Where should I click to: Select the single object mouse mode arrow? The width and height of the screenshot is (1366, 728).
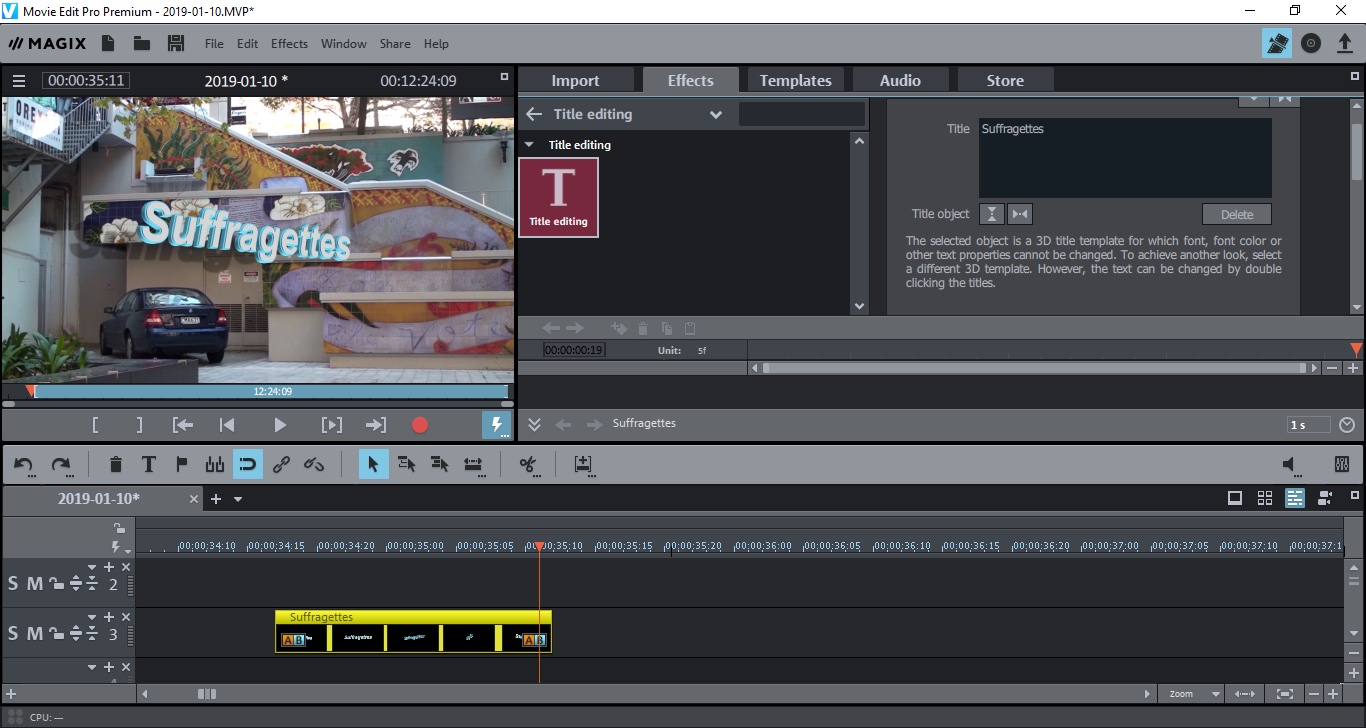[374, 464]
